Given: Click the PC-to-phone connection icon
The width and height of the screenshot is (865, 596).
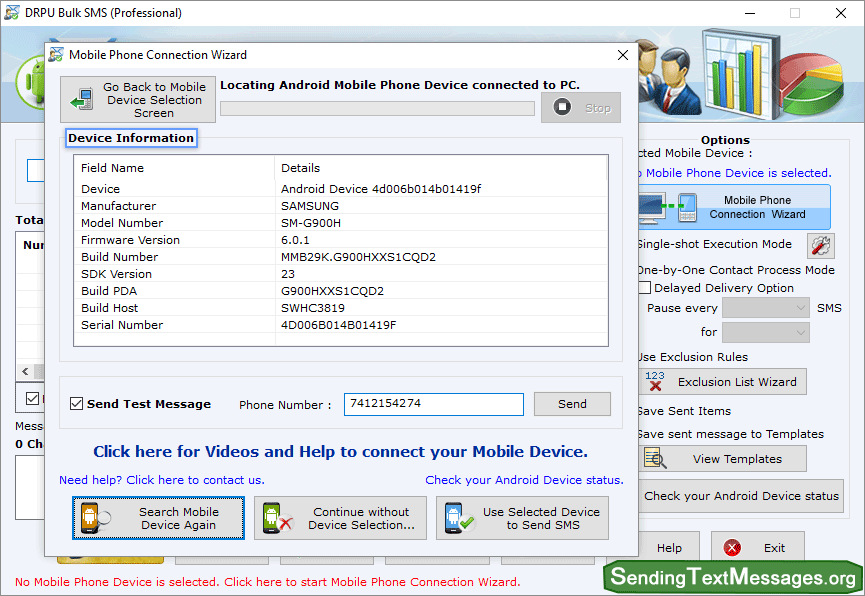Looking at the screenshot, I should pyautogui.click(x=669, y=207).
